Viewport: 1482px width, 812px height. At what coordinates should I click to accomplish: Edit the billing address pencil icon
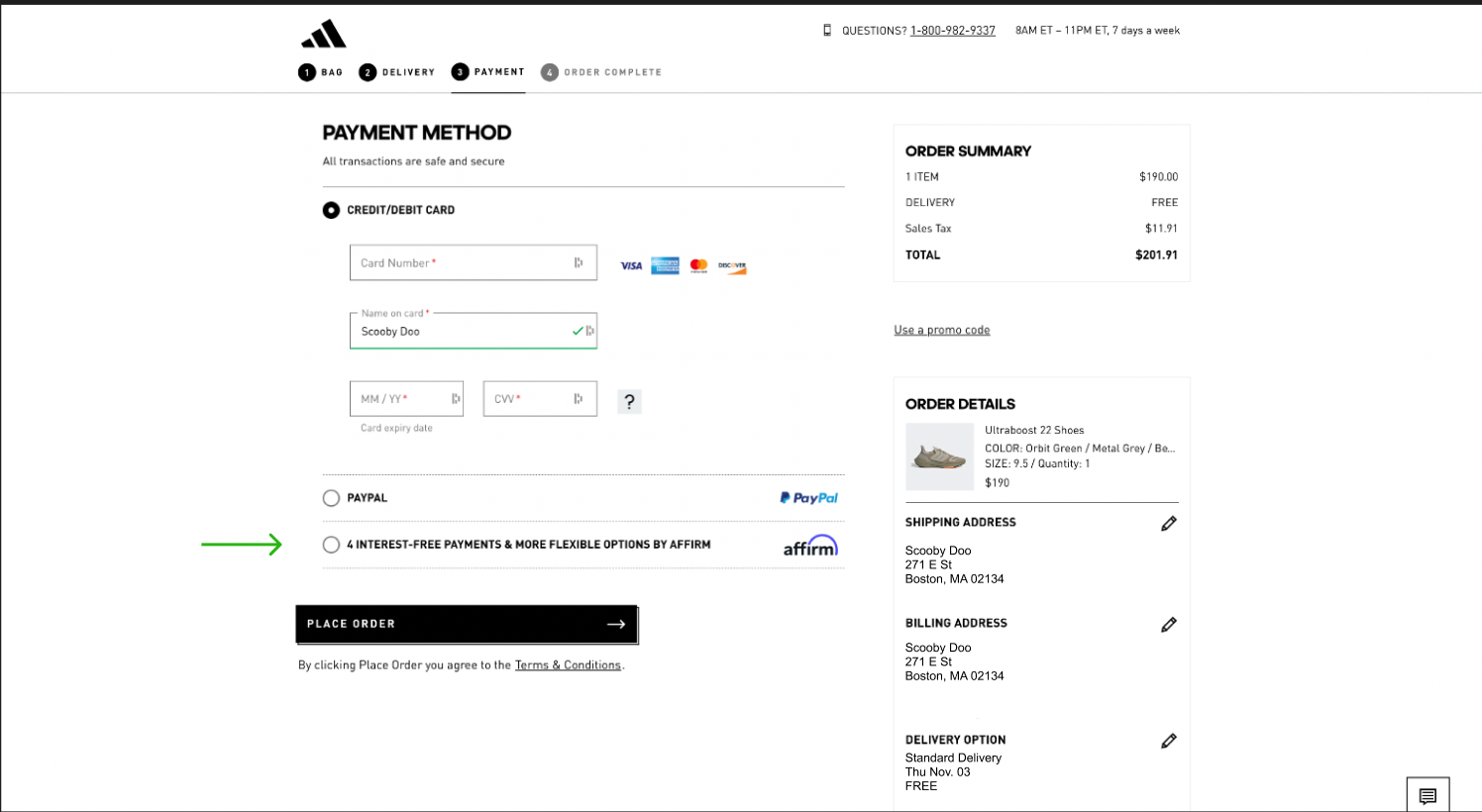coord(1169,625)
